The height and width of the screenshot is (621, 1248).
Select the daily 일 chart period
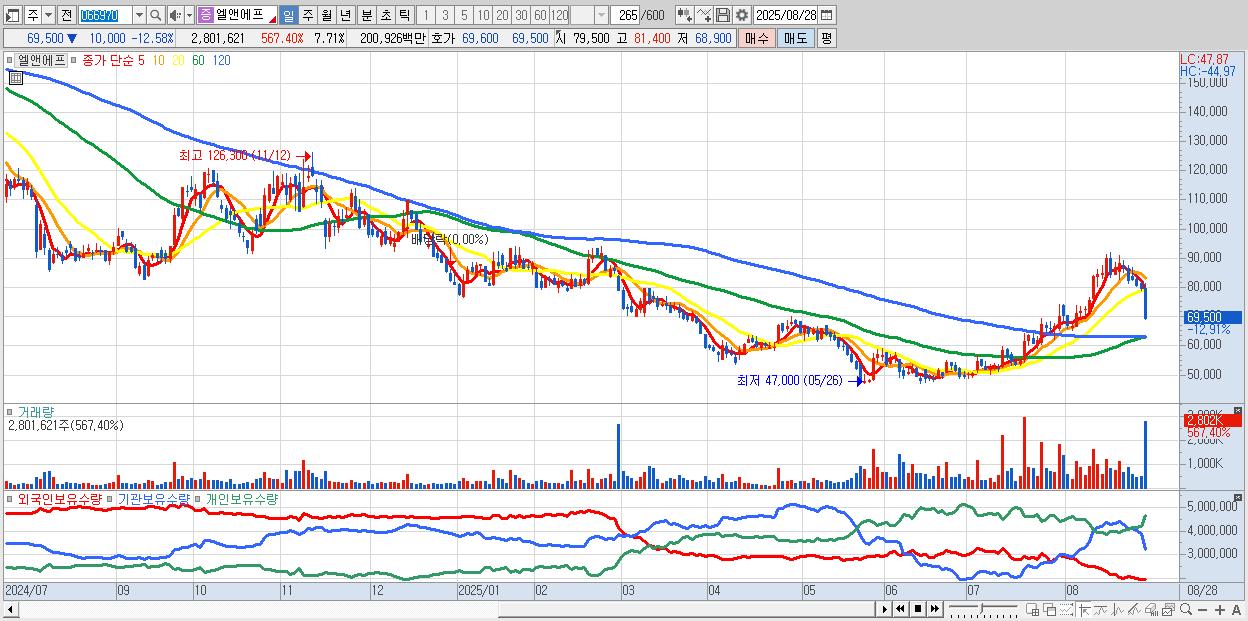289,15
